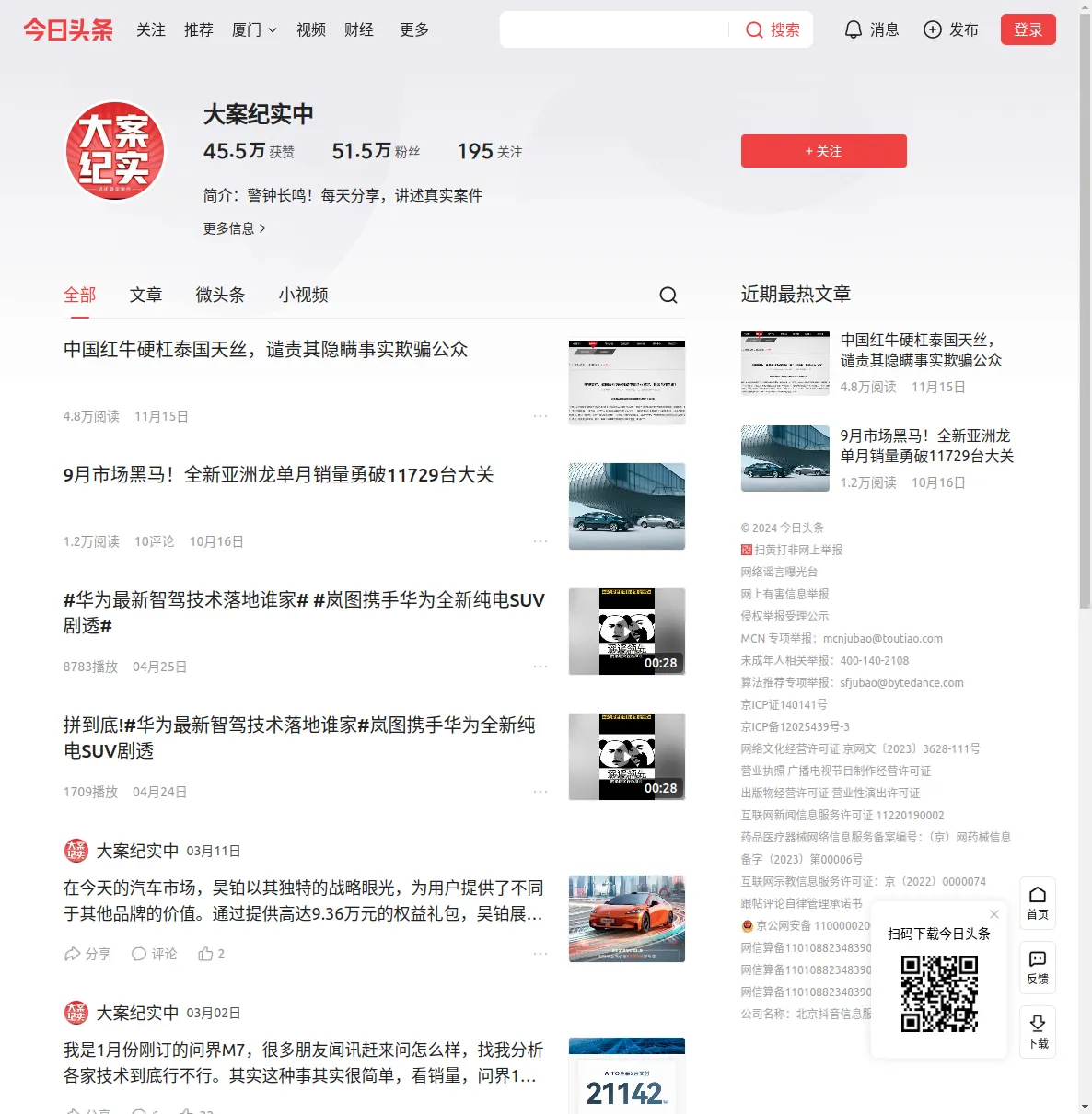Open article 9月市场黑马 in the feed
The image size is (1092, 1114).
[x=279, y=474]
